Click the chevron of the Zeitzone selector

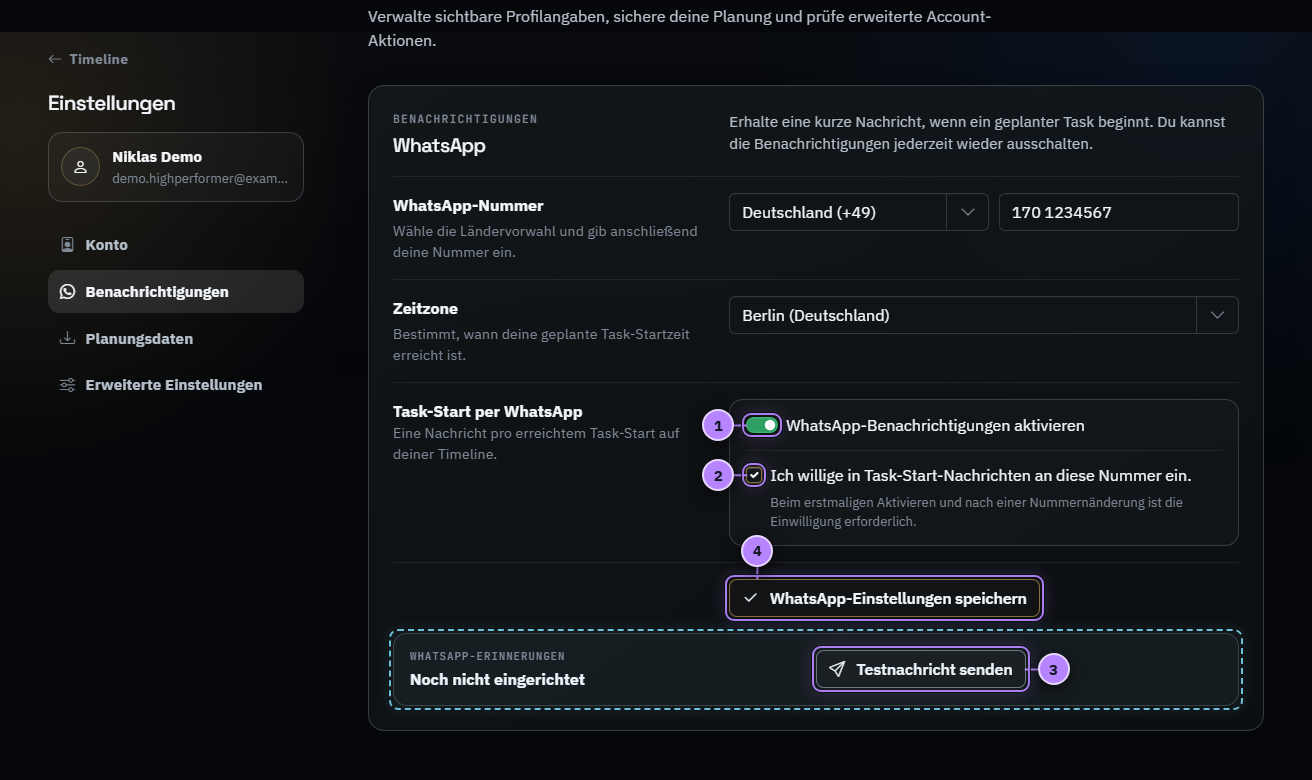click(x=1218, y=315)
